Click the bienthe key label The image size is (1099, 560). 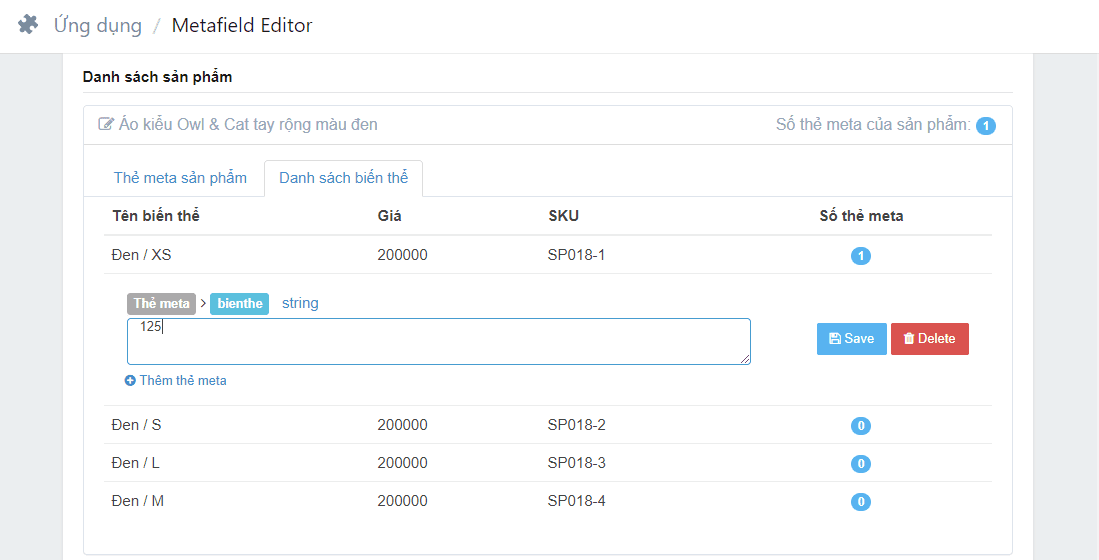(239, 304)
